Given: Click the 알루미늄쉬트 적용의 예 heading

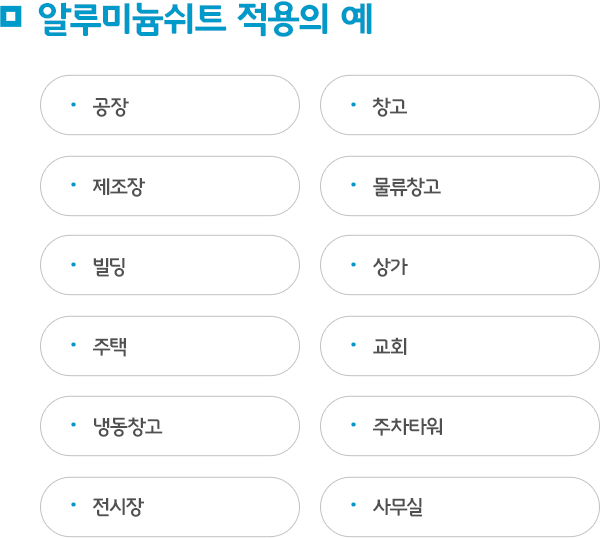Looking at the screenshot, I should [205, 20].
